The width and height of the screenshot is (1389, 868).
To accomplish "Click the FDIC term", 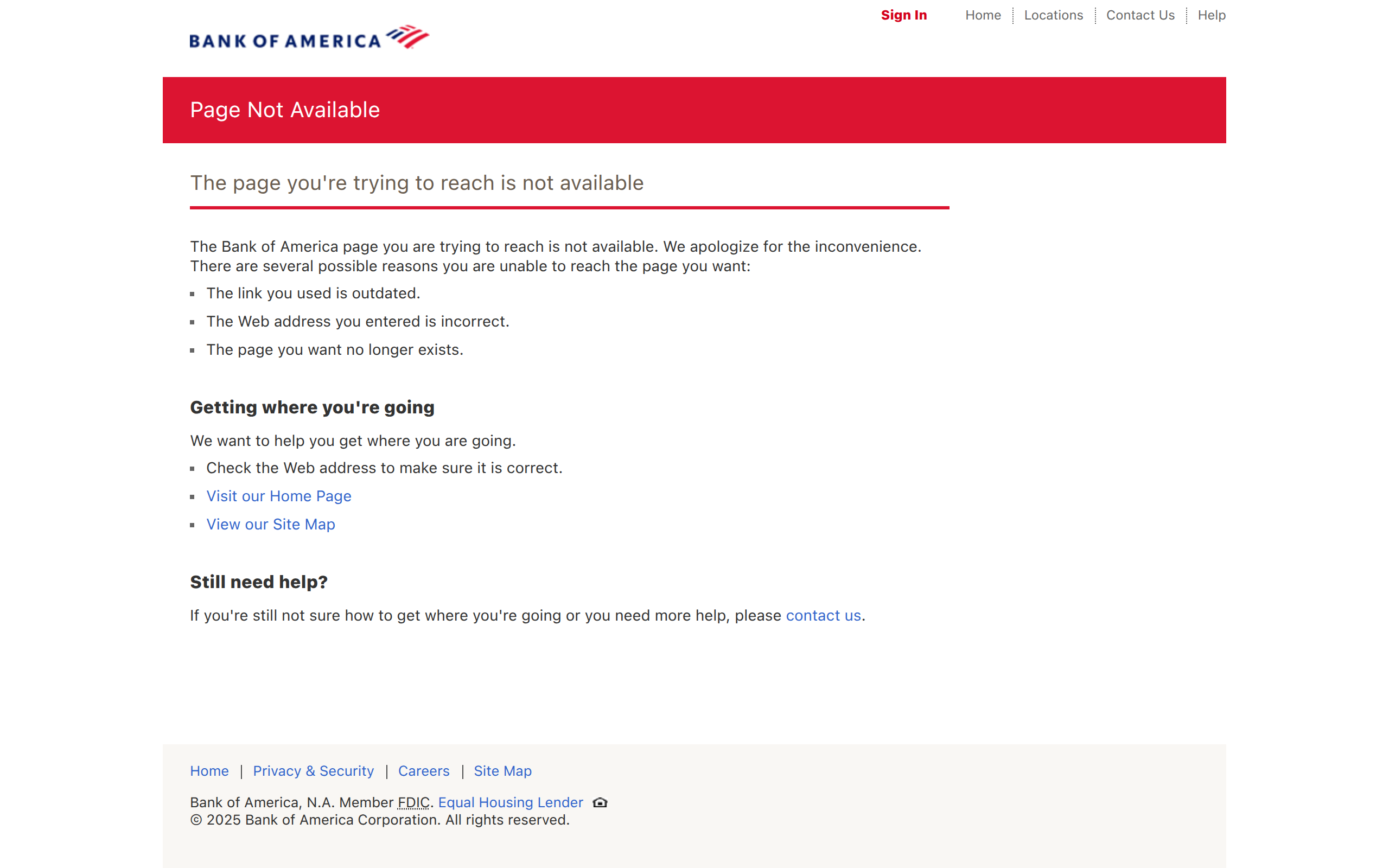I will (414, 802).
